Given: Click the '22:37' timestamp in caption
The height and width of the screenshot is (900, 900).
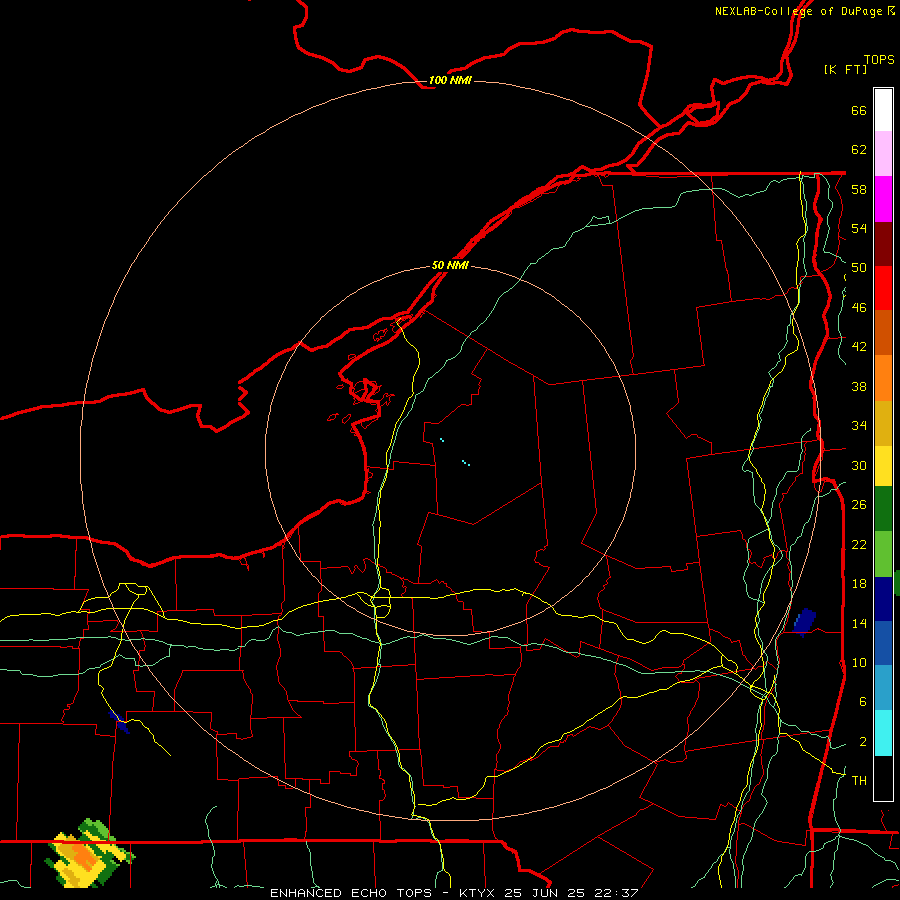Looking at the screenshot, I should coord(615,893).
